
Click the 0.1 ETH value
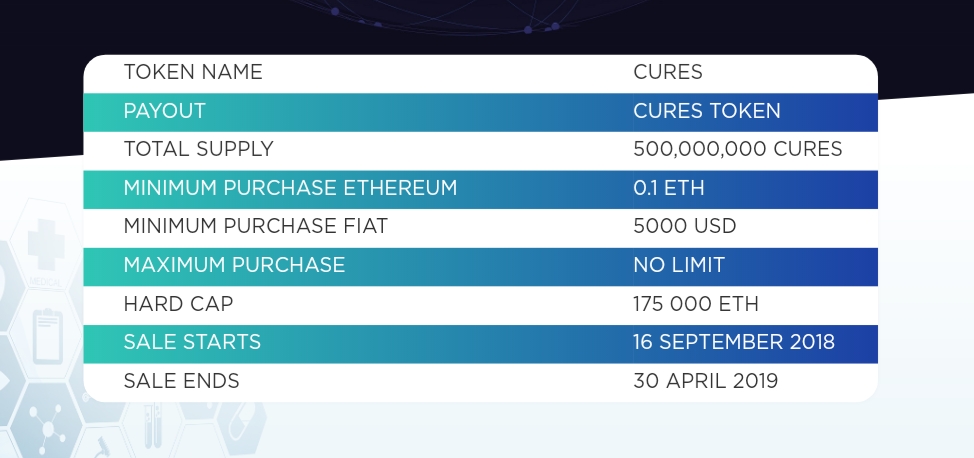click(668, 188)
